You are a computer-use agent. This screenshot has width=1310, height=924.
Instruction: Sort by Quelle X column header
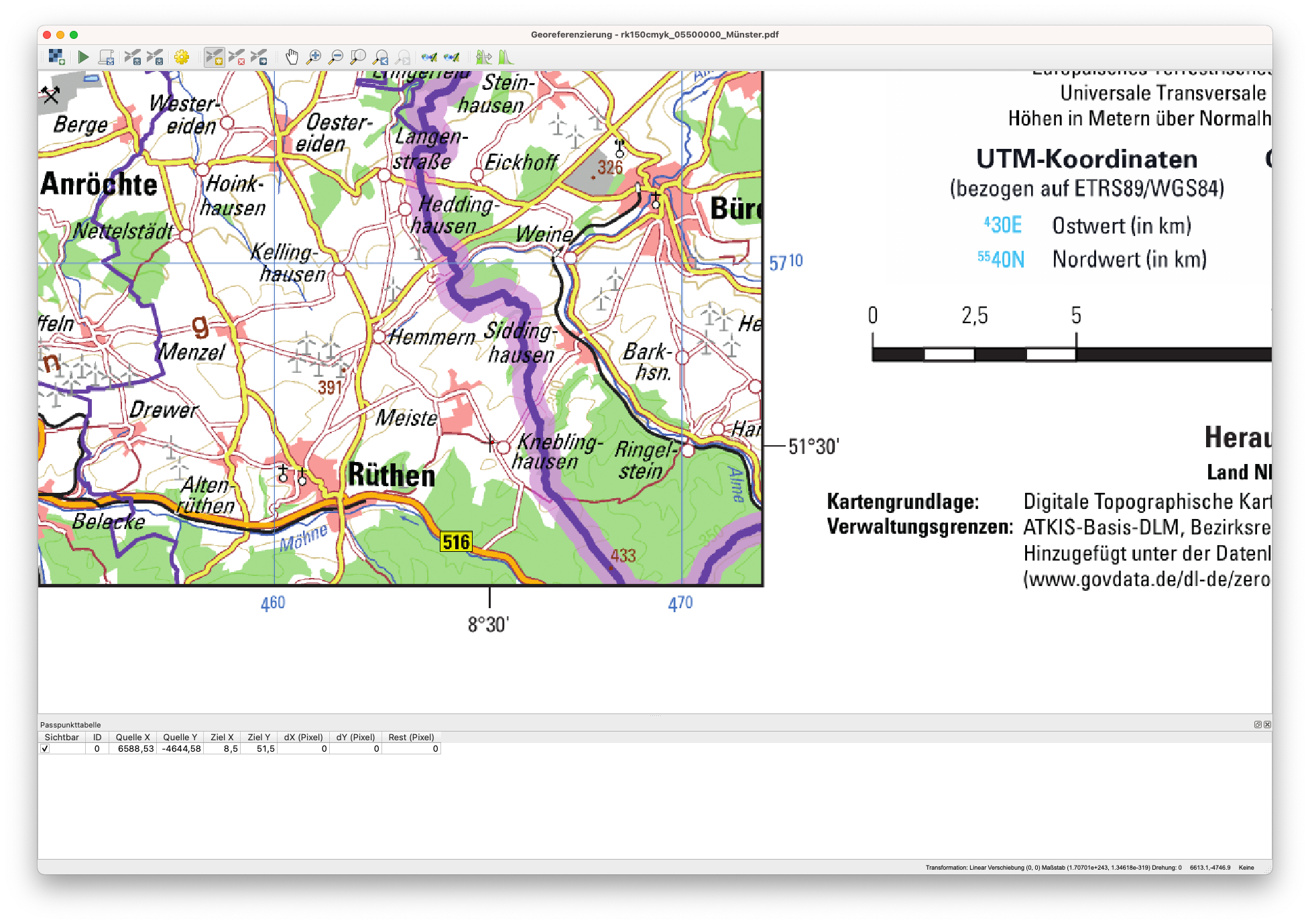tap(133, 737)
